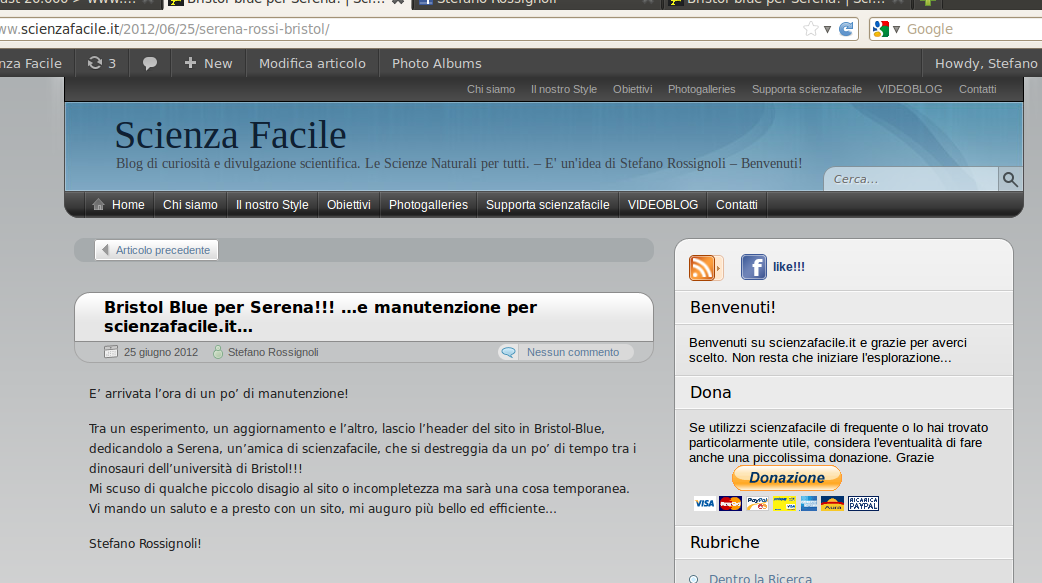Click Modifica articolo in admin bar
The width and height of the screenshot is (1042, 583).
tap(312, 63)
